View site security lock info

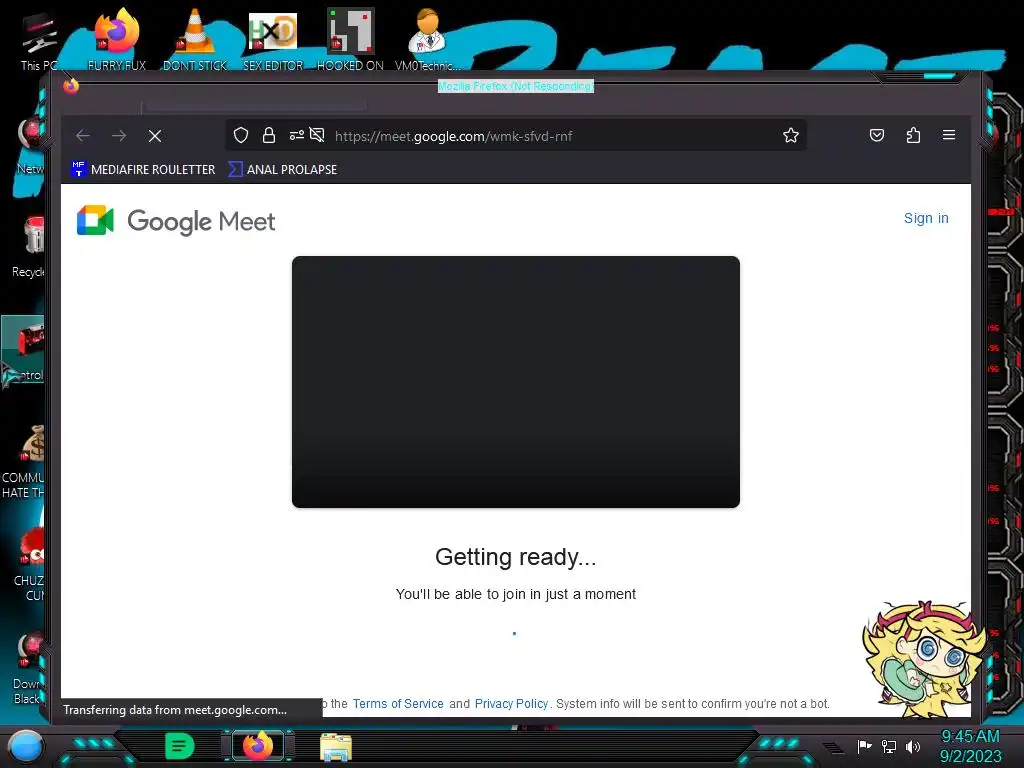tap(268, 135)
